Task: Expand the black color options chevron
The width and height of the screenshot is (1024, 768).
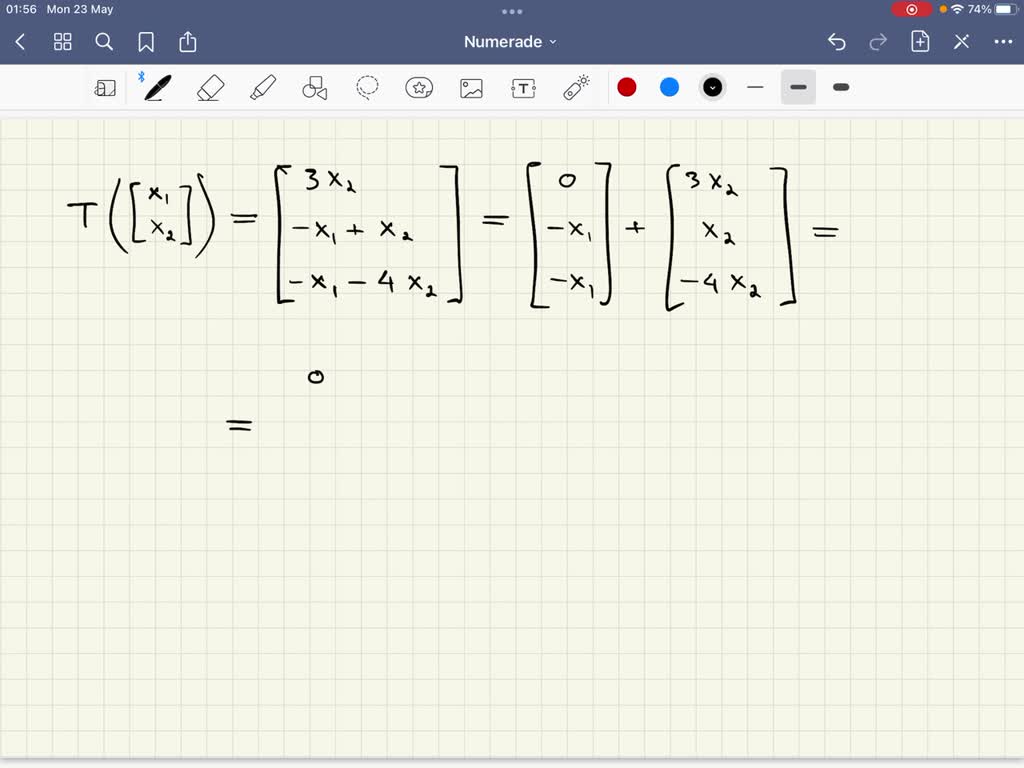Action: point(712,87)
